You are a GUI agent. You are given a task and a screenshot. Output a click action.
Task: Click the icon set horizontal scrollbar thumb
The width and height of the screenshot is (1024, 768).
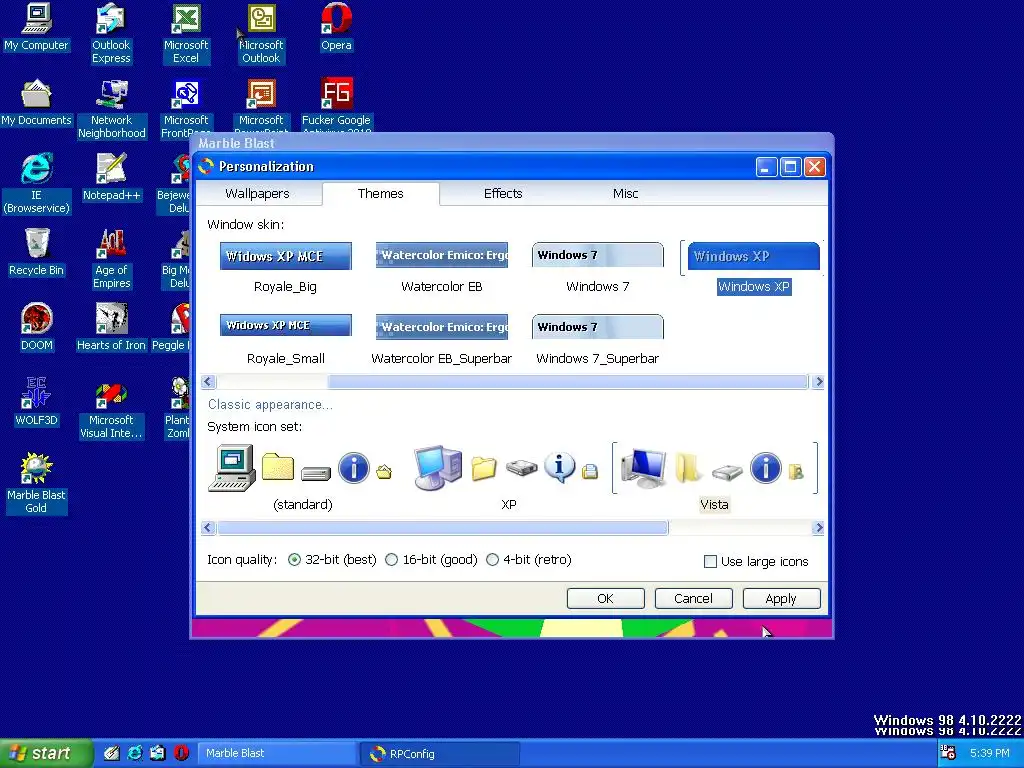point(443,528)
